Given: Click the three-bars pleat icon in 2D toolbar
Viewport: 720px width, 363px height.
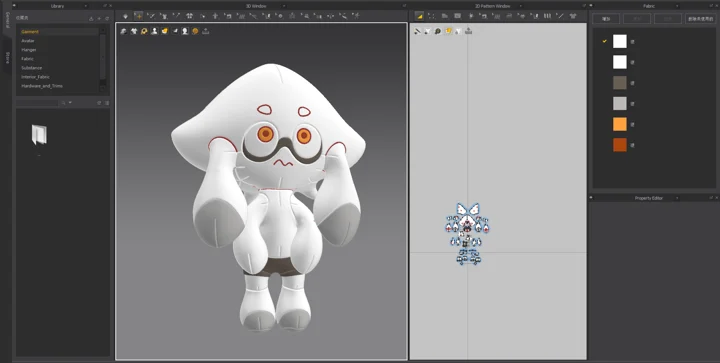Looking at the screenshot, I should click(547, 16).
